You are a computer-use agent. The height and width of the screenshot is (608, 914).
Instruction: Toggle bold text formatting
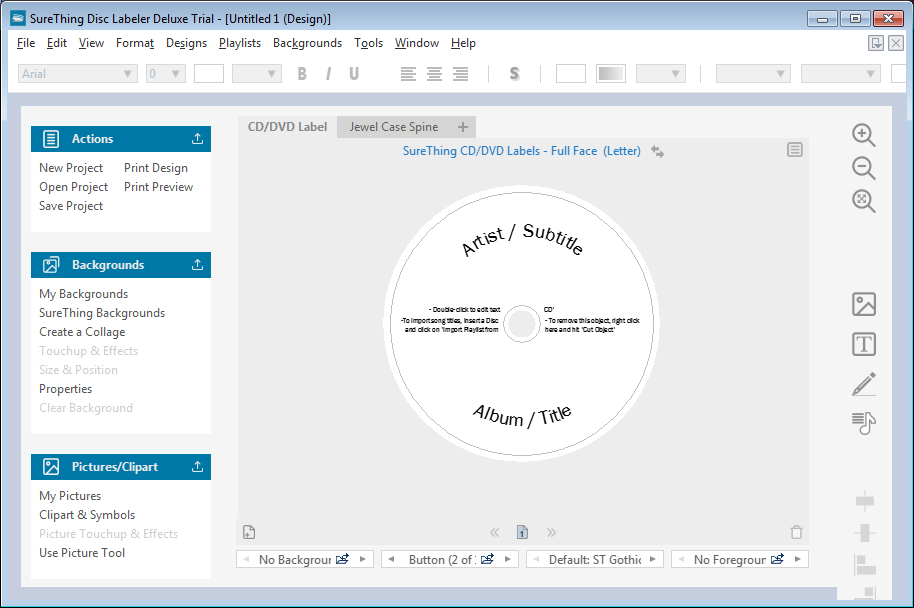(301, 73)
